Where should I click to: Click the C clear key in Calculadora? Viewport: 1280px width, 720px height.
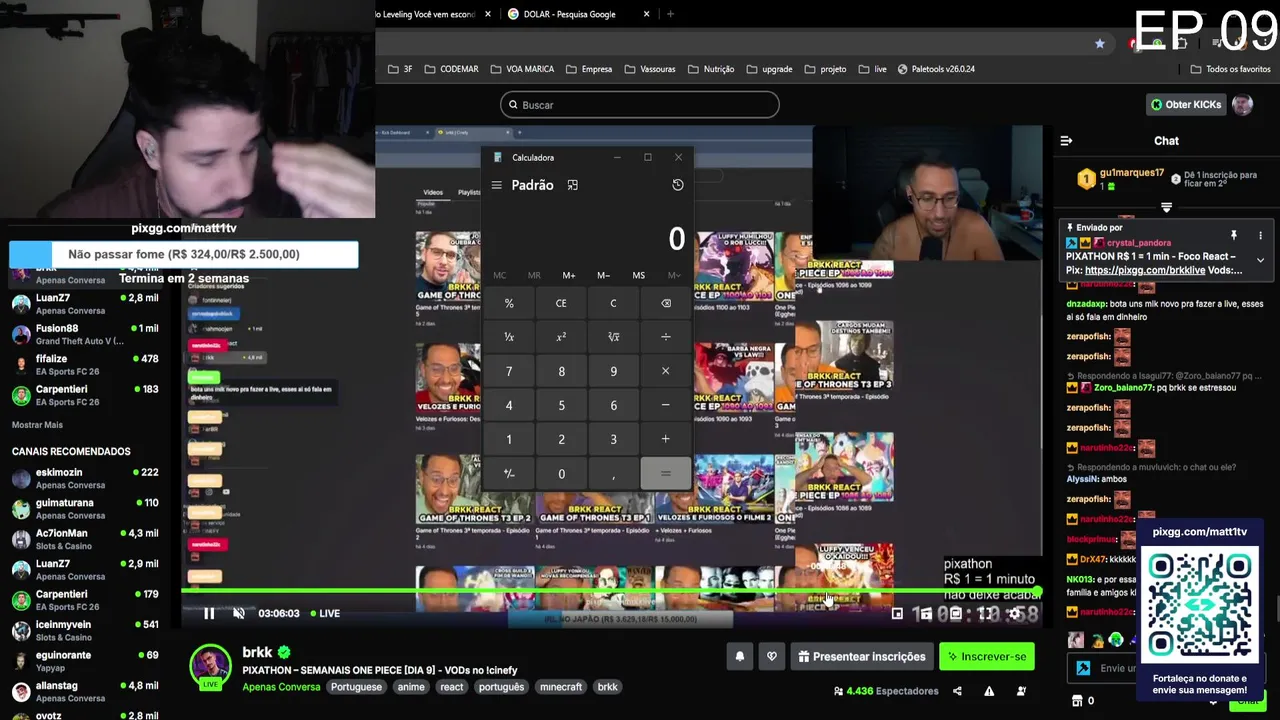(x=613, y=303)
